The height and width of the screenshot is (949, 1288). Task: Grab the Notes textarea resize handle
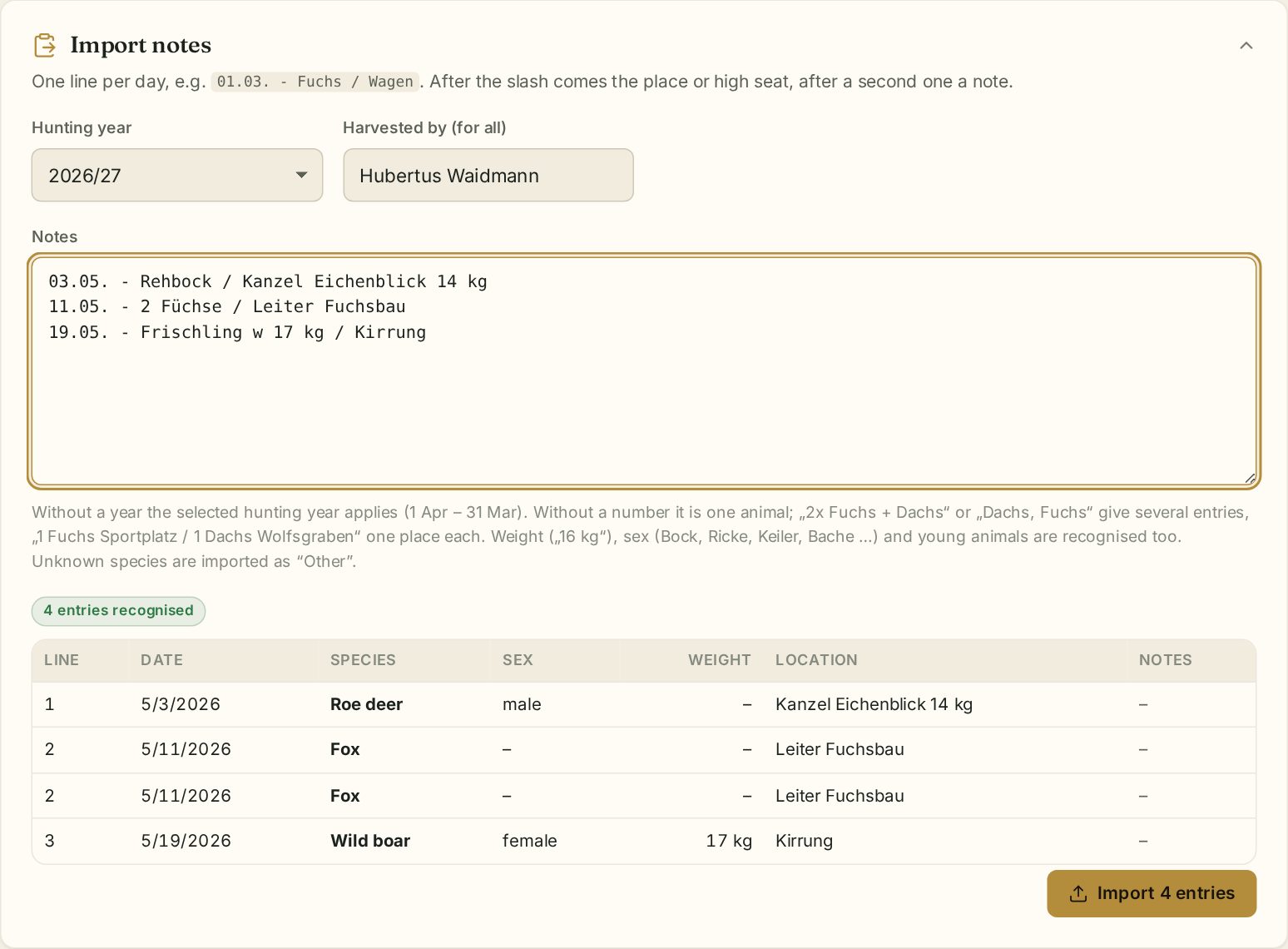click(1250, 479)
